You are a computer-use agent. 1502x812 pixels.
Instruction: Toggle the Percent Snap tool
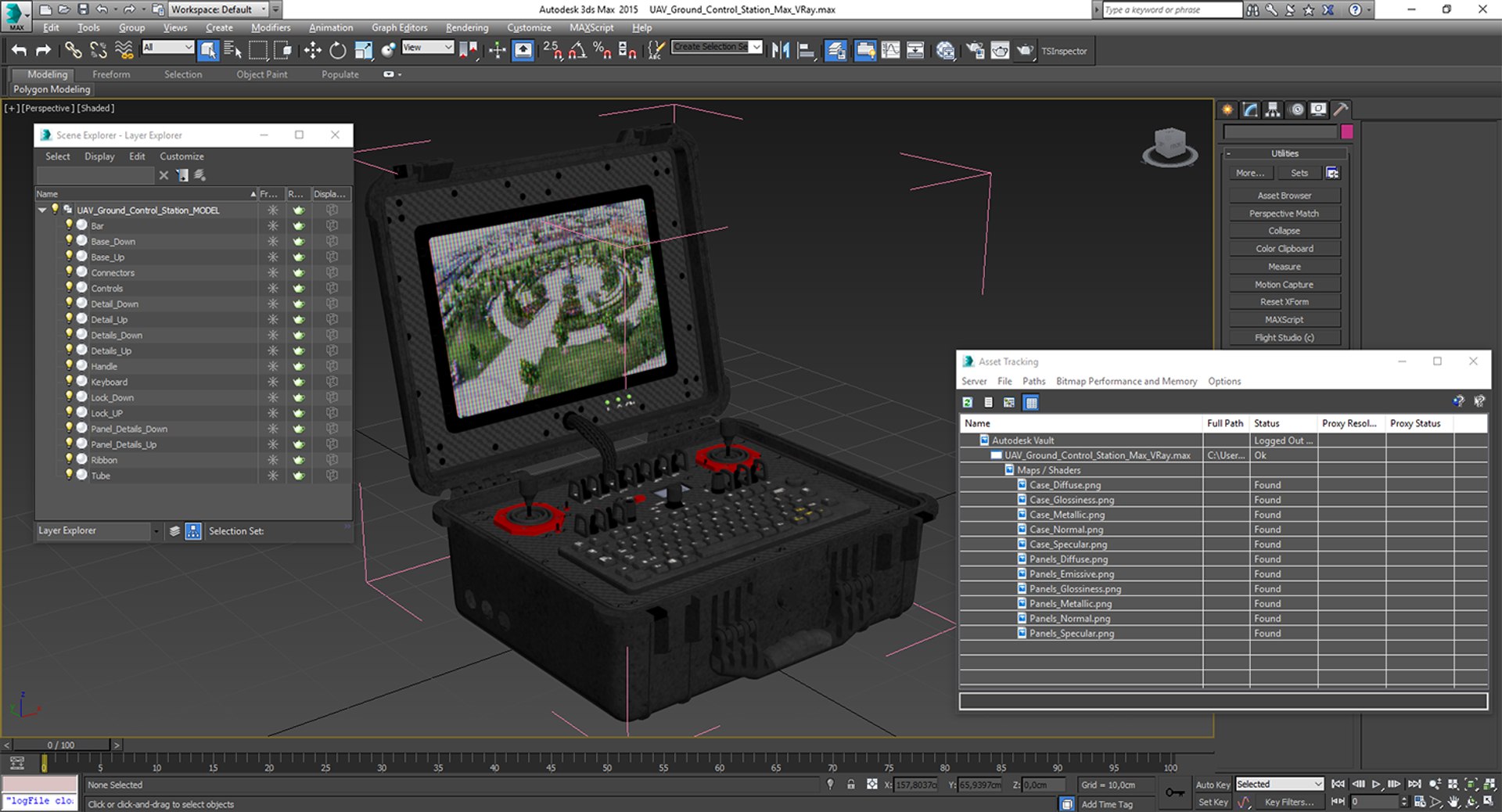pyautogui.click(x=602, y=51)
